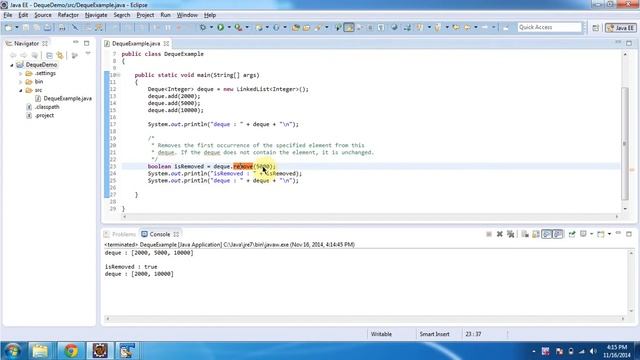Screen dimensions: 640x360
Task: Click Navigator Forward arrow icon
Action: coord(24,55)
